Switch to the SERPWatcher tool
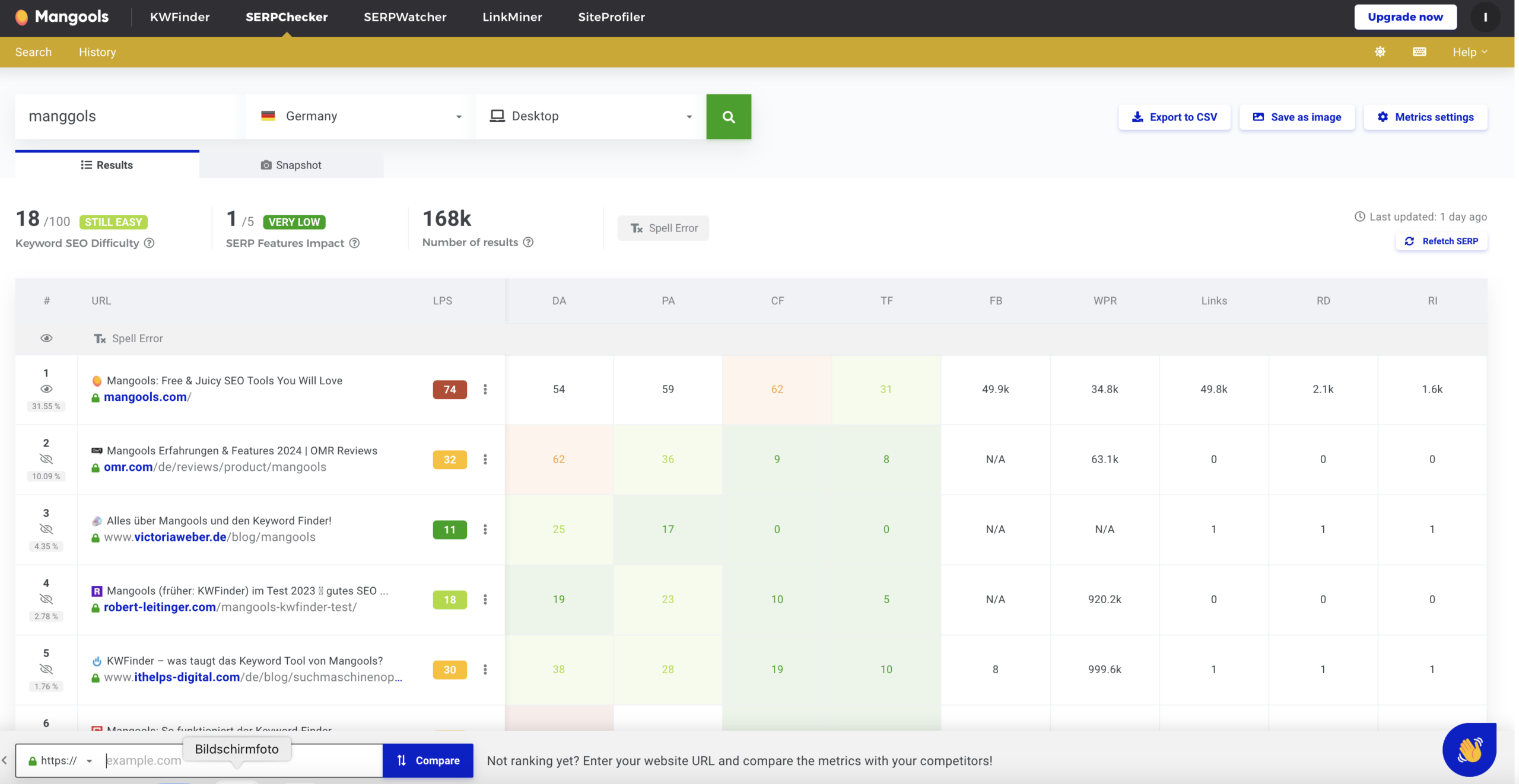 (x=405, y=17)
